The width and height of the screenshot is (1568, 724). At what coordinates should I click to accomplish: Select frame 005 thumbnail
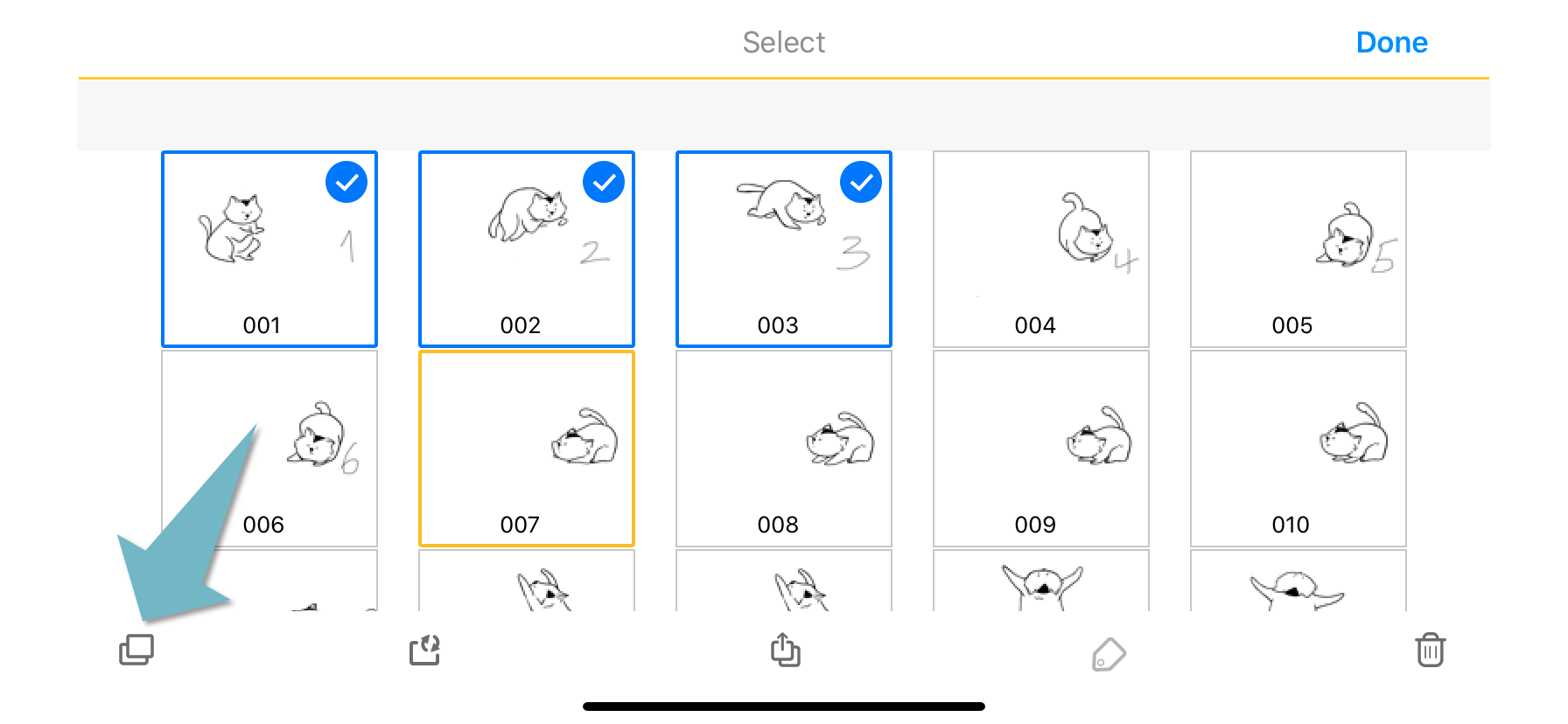[x=1298, y=249]
